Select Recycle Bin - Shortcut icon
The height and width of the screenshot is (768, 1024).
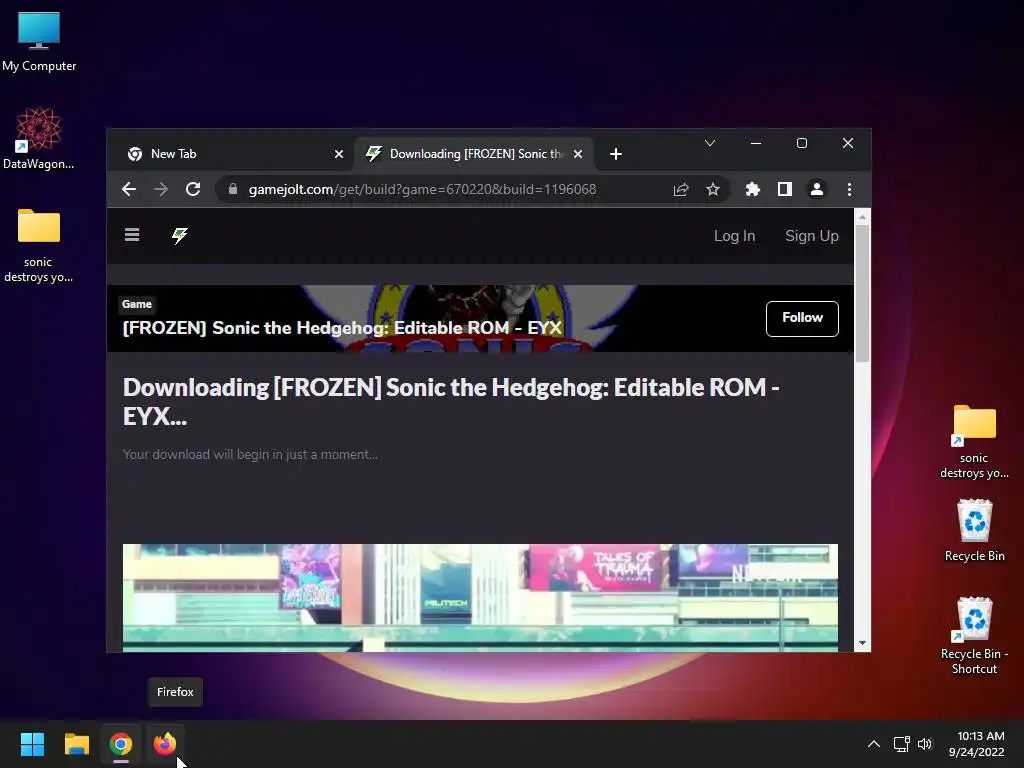pos(974,635)
